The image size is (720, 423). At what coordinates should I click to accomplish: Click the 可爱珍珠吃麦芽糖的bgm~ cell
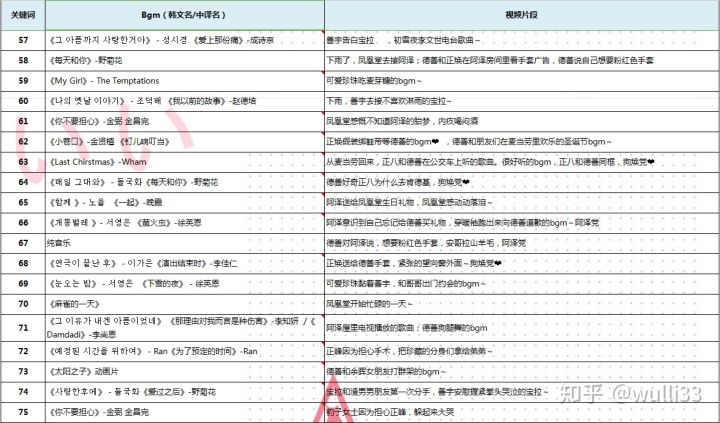(x=522, y=81)
